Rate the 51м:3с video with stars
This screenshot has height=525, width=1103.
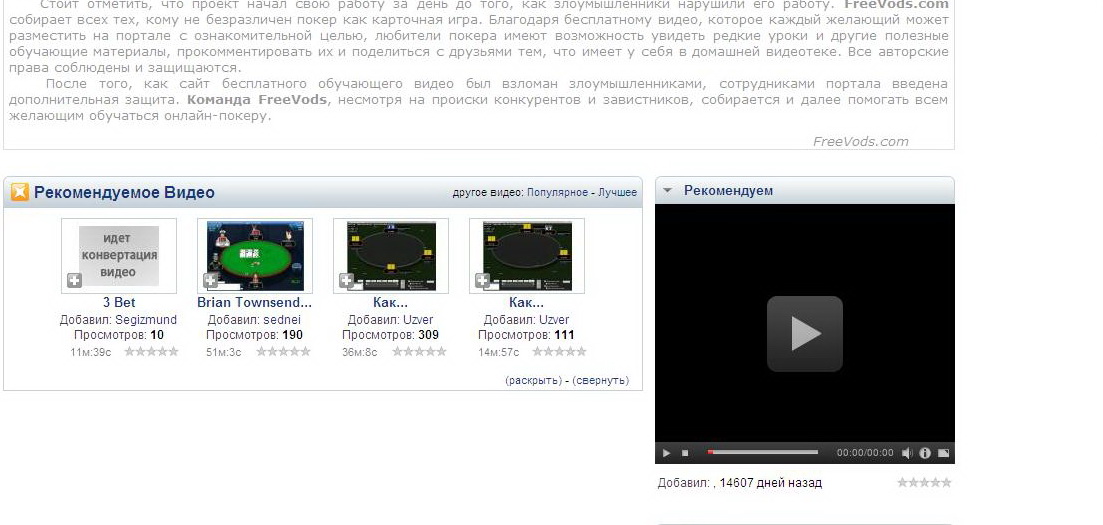tap(283, 351)
